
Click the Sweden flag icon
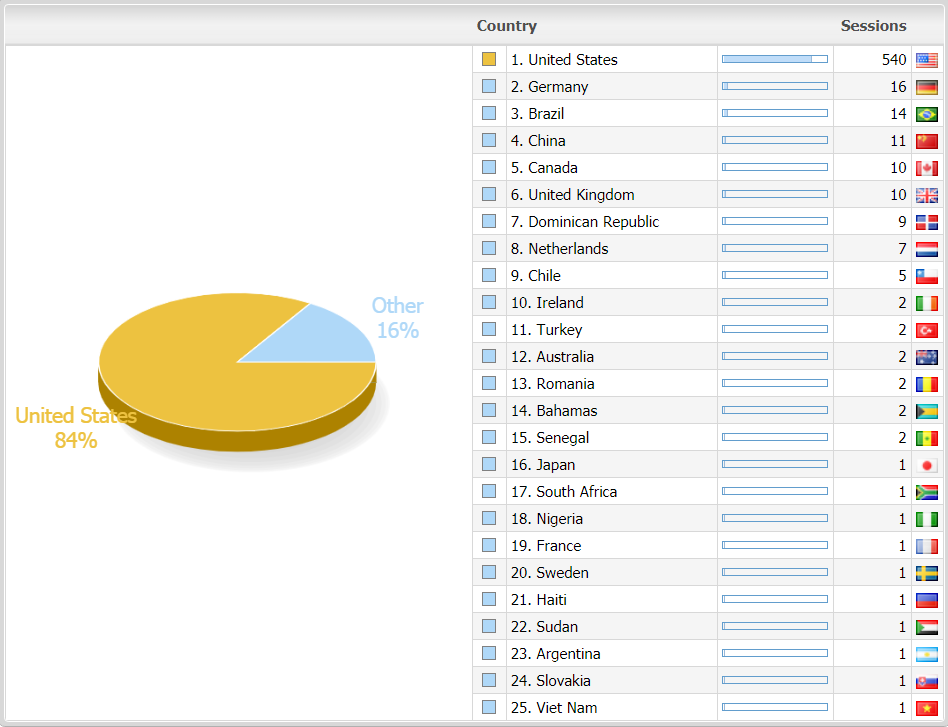926,573
